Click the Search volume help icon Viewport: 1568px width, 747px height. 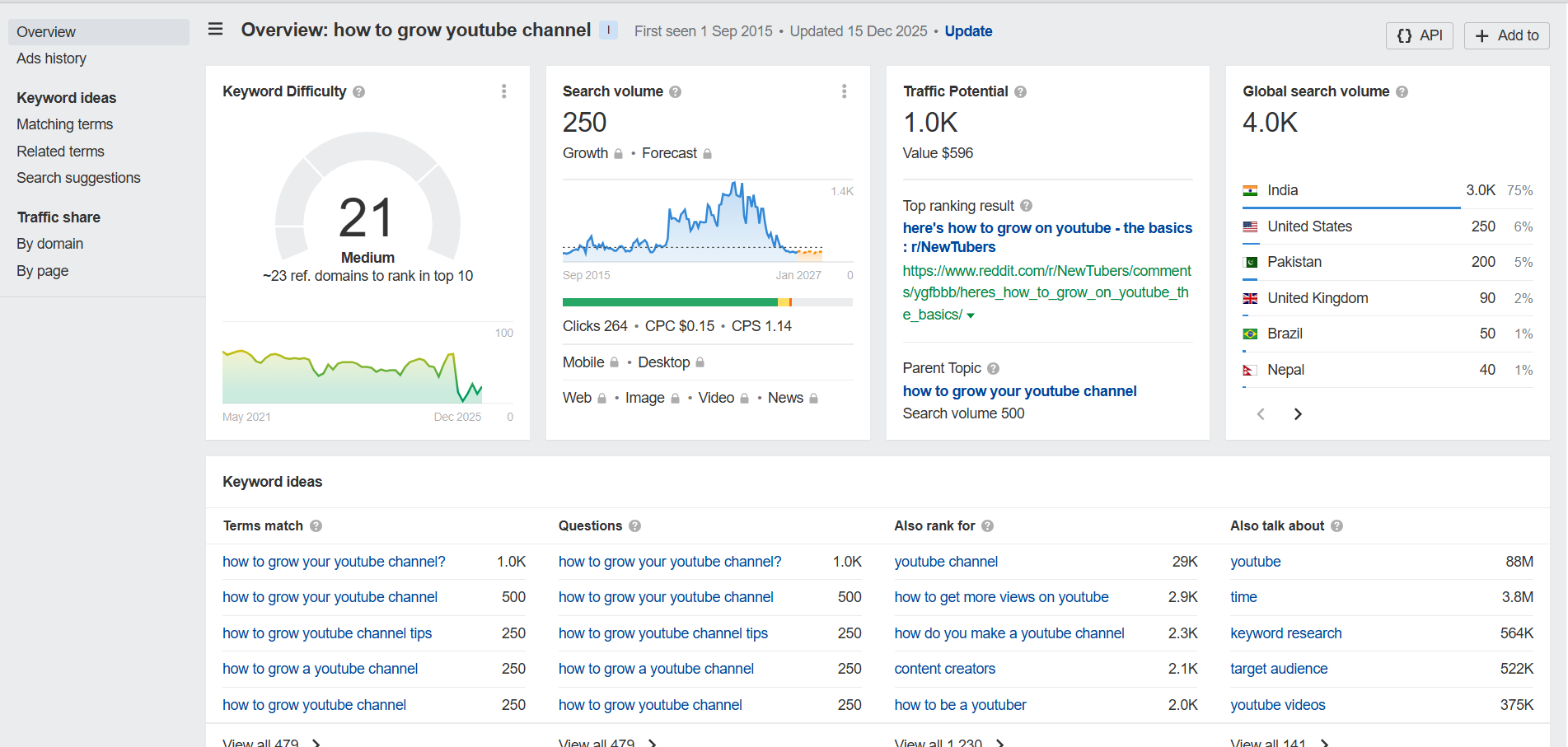[675, 92]
